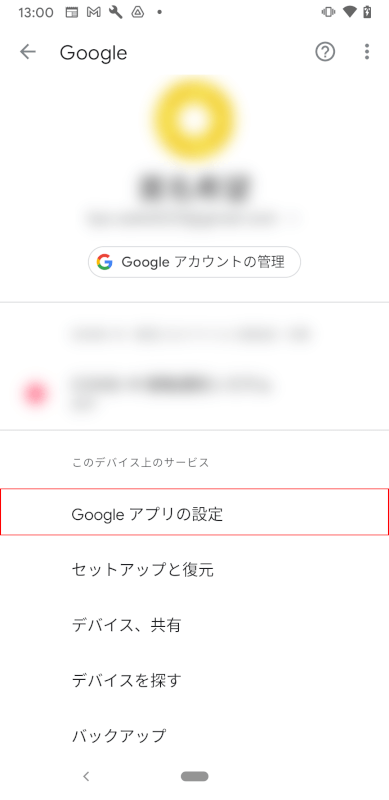Select バックアップ item
The height and width of the screenshot is (800, 389).
point(194,736)
